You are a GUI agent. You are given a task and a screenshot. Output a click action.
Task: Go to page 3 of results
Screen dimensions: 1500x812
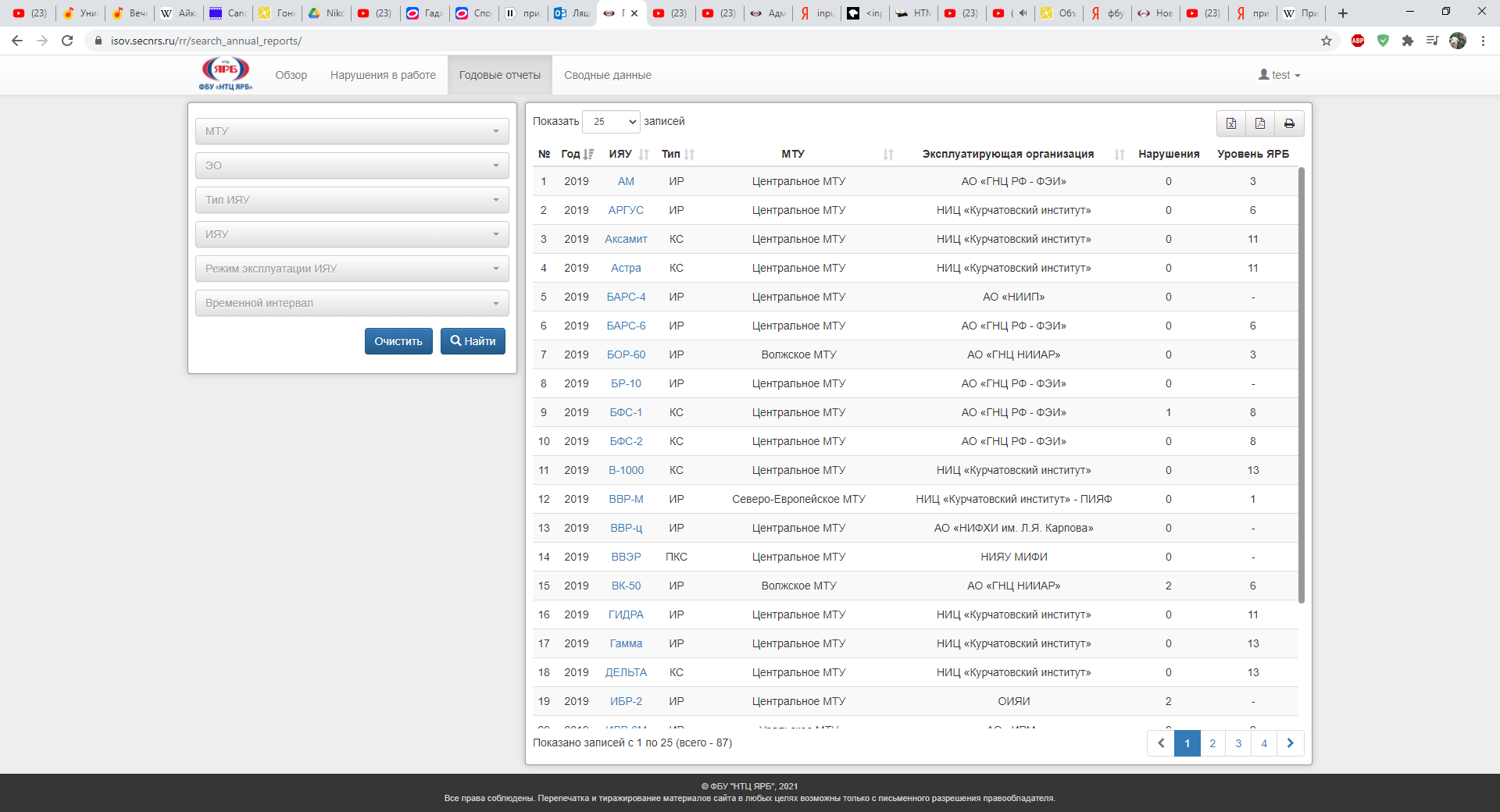point(1238,743)
